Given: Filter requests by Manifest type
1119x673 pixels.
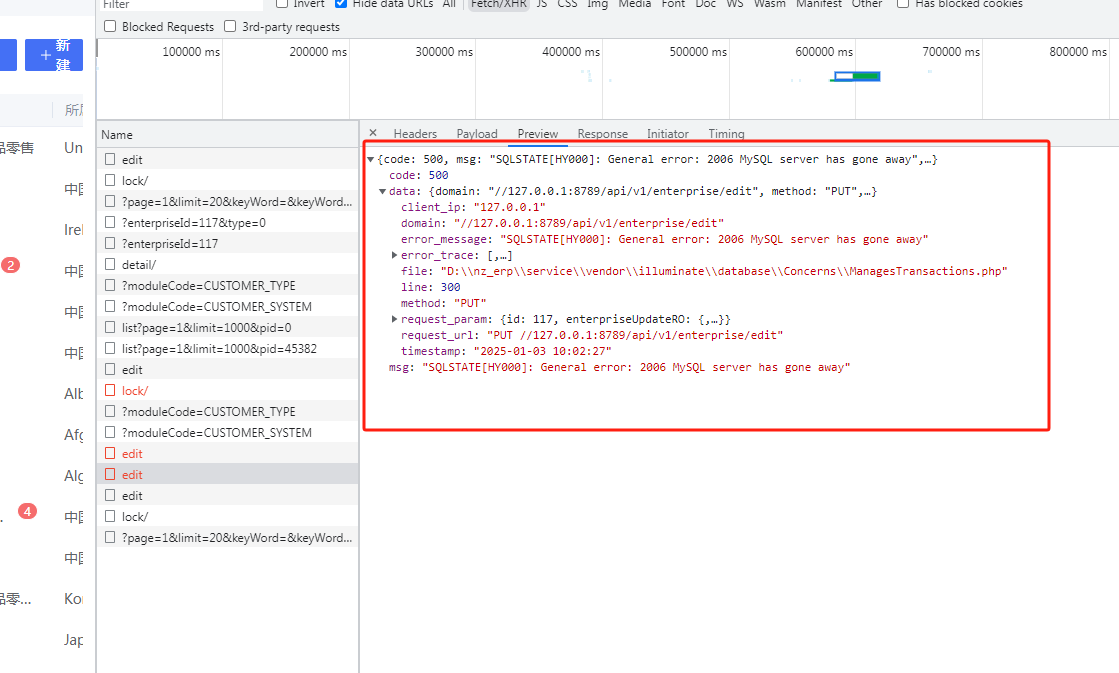Looking at the screenshot, I should [x=819, y=4].
